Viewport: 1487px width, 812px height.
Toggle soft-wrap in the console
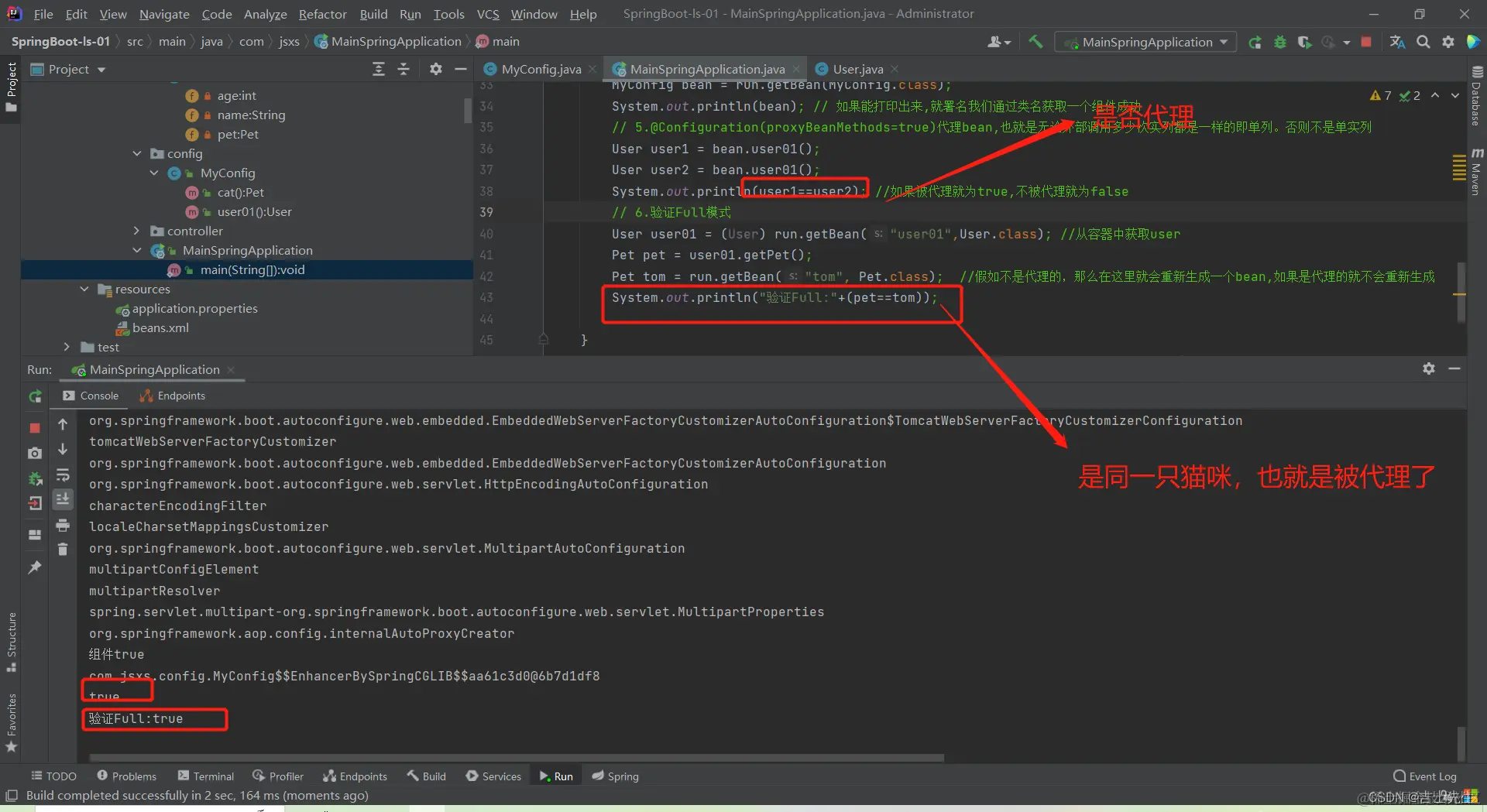[x=63, y=475]
